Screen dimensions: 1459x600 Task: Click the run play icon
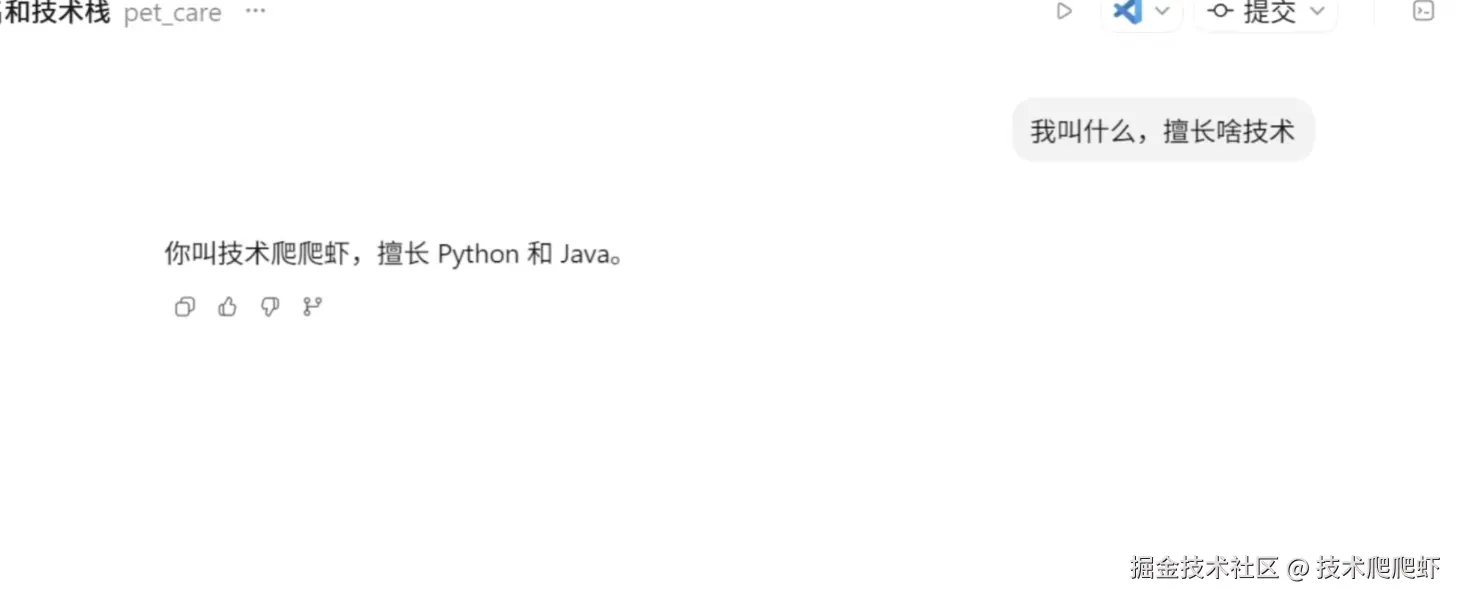point(1064,12)
